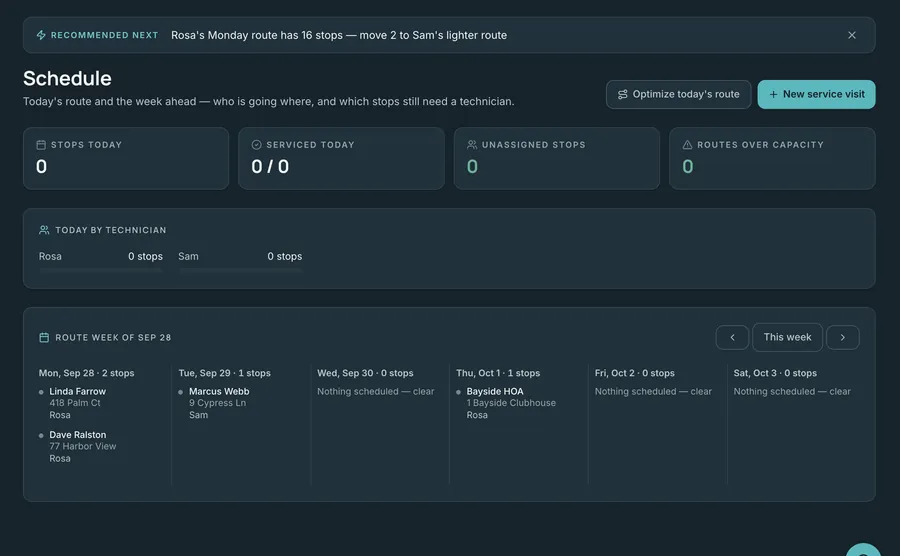Select Rosa's stops progress bar
Viewport: 900px width, 556px height.
coord(100,270)
